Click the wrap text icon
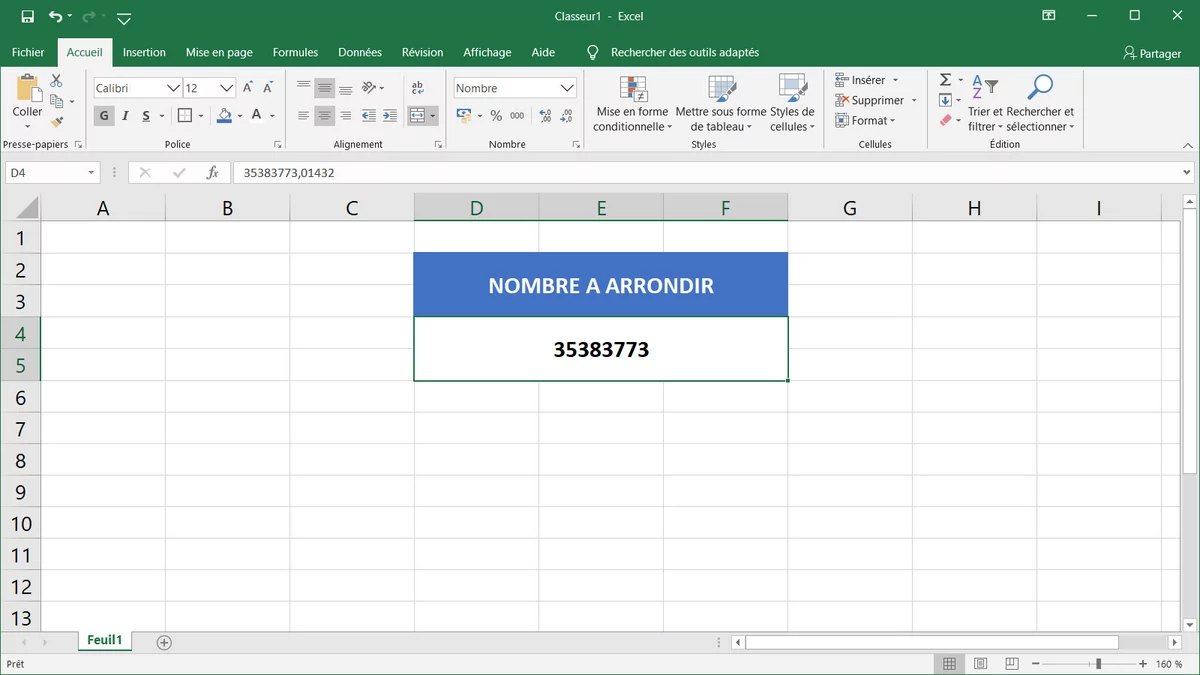Viewport: 1200px width, 675px height. click(418, 88)
